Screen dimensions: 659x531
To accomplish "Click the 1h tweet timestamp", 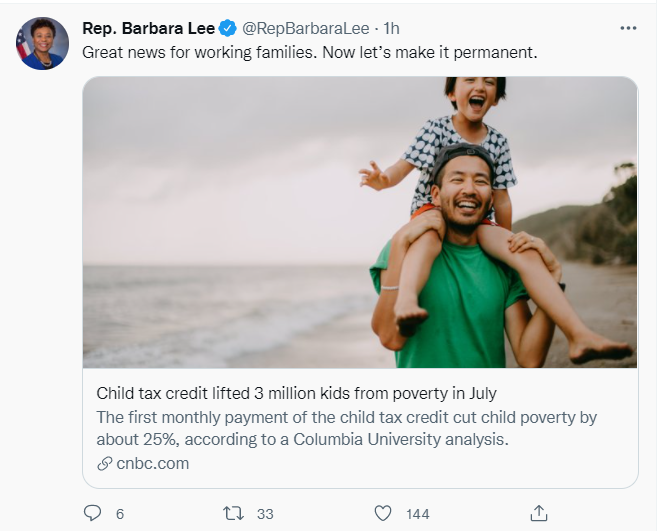I will pos(392,28).
